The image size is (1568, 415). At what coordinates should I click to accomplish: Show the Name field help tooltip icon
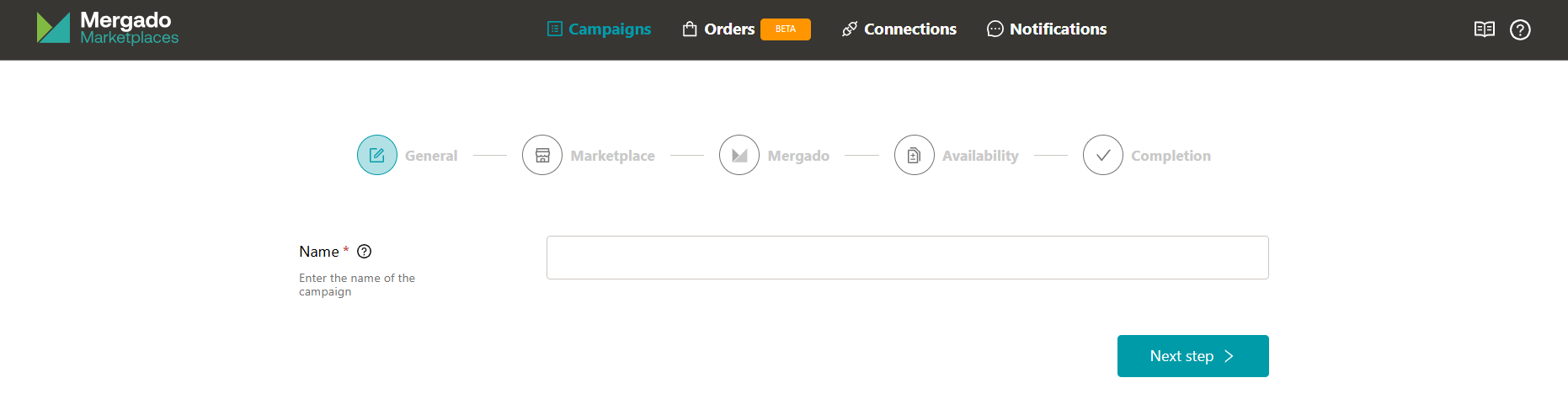[365, 252]
